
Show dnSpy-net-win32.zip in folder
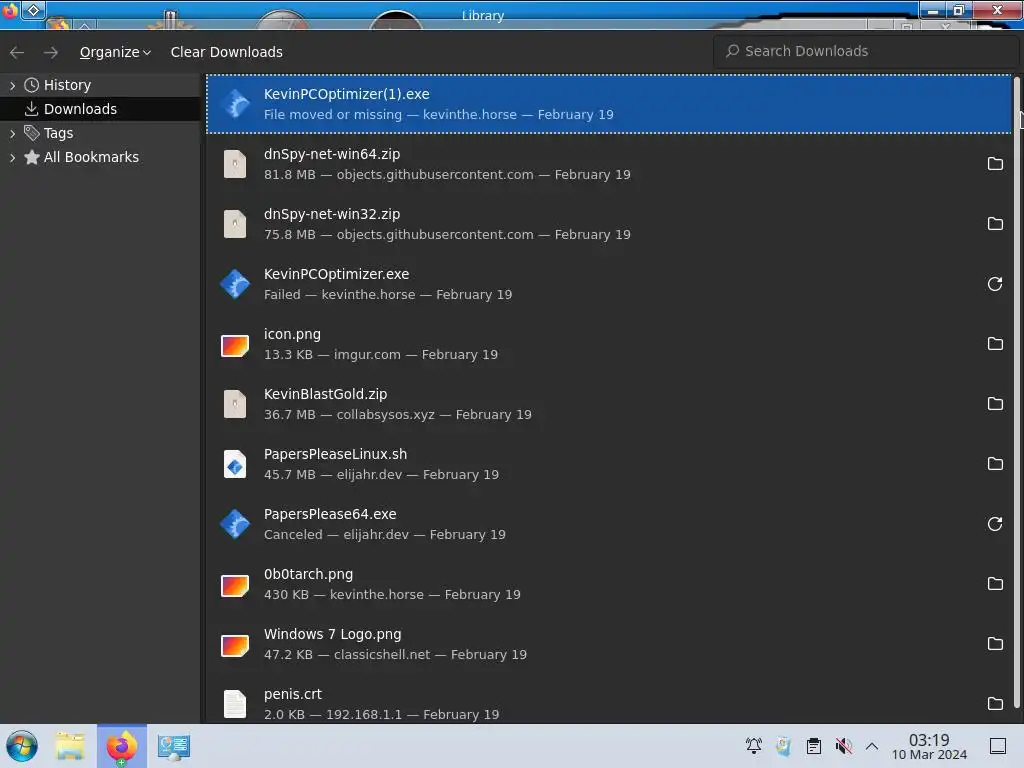[995, 224]
